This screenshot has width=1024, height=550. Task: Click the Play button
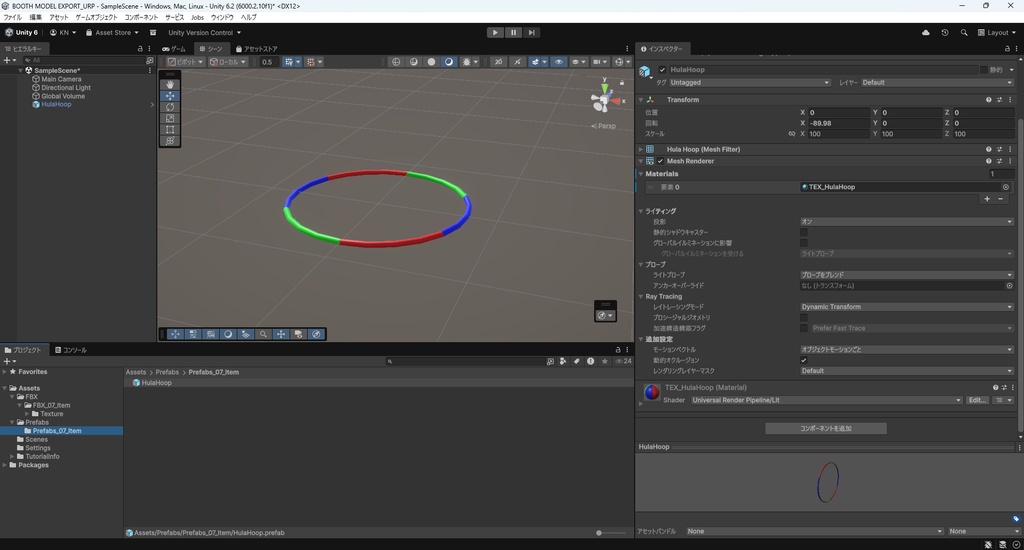coord(495,32)
